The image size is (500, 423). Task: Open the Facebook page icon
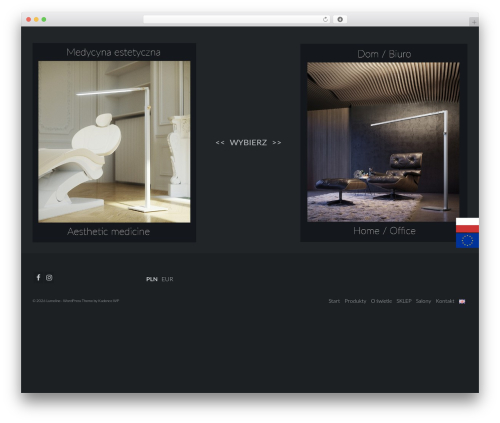[x=38, y=277]
